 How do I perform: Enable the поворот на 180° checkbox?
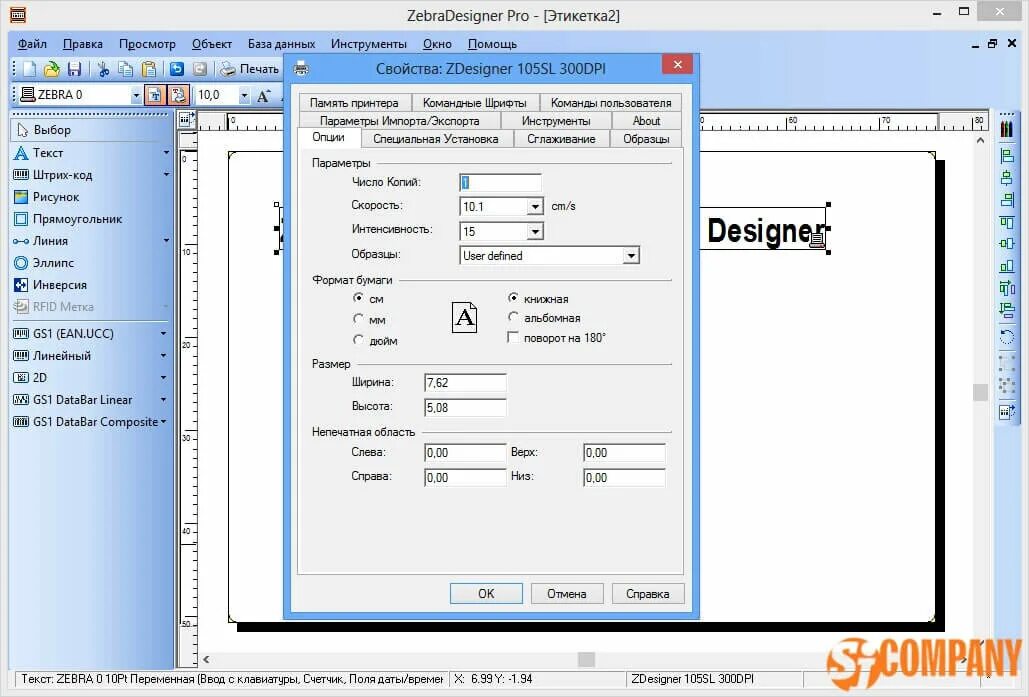513,337
